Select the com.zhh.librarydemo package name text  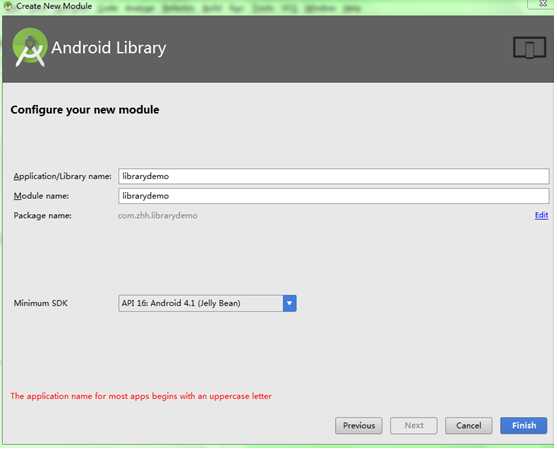pyautogui.click(x=158, y=216)
